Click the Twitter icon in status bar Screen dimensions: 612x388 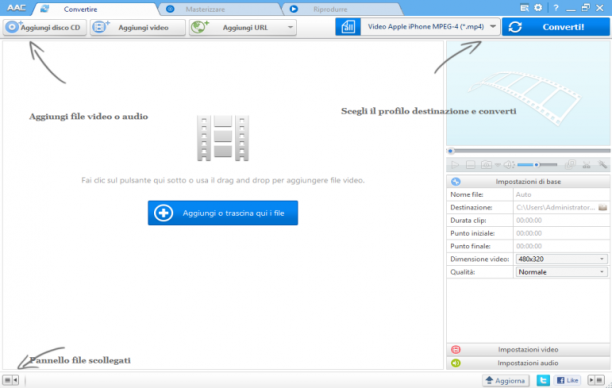543,380
